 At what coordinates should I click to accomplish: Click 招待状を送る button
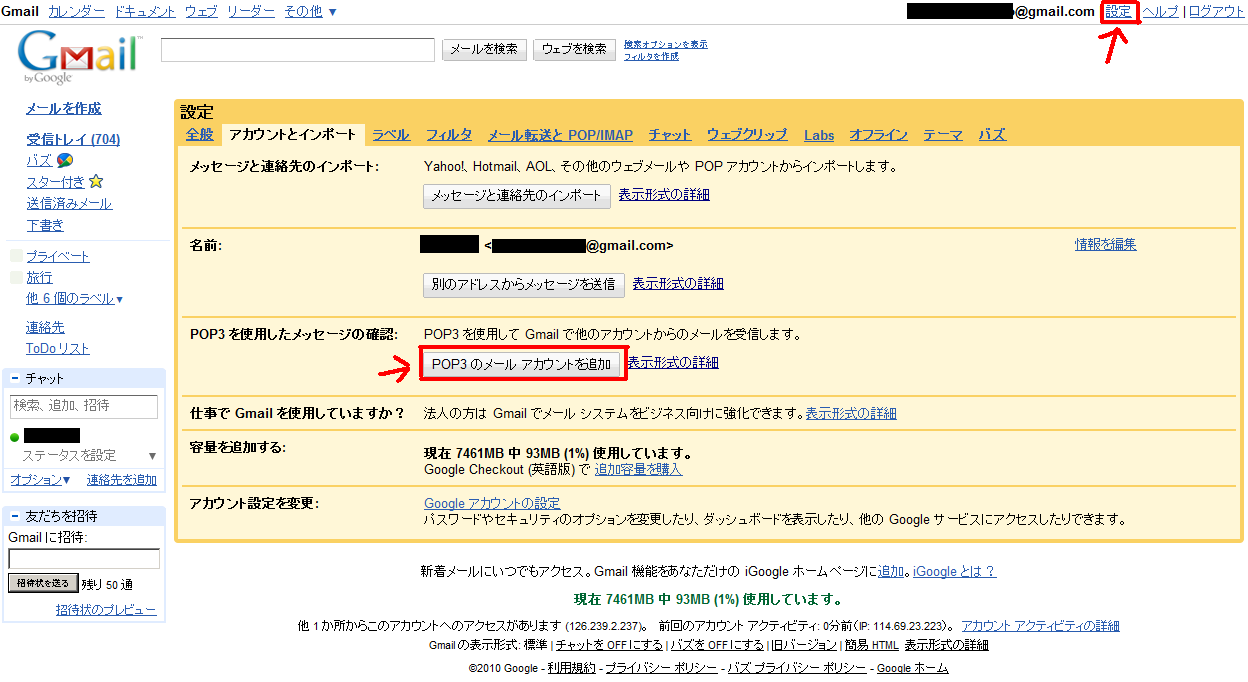[x=43, y=583]
